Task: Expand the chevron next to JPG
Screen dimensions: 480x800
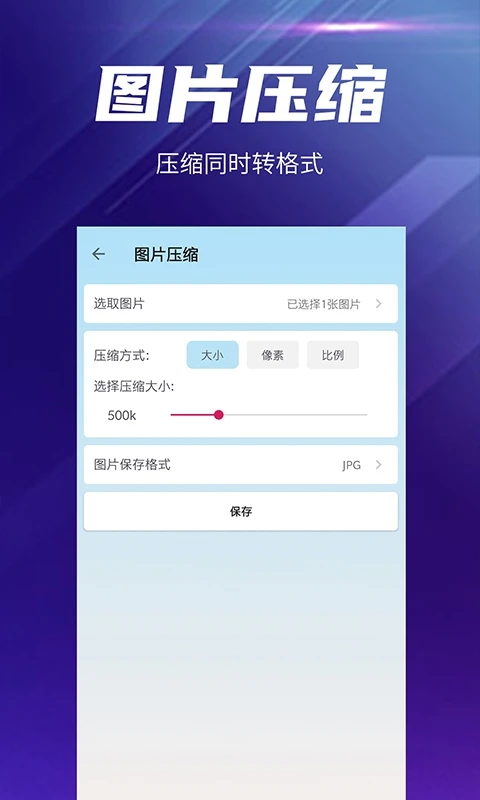Action: coord(378,465)
